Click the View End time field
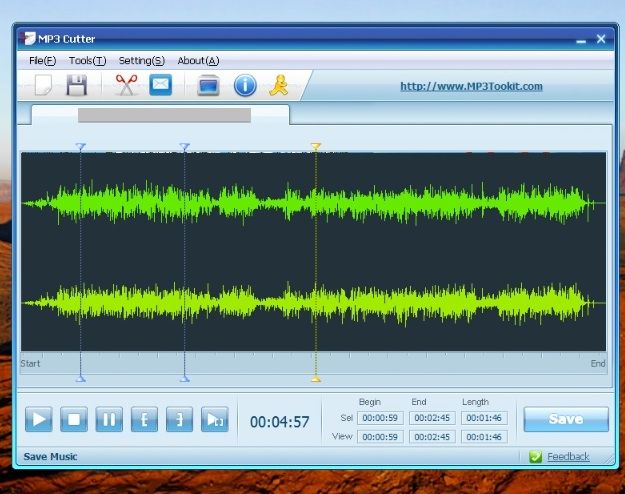This screenshot has height=494, width=625. coord(432,437)
